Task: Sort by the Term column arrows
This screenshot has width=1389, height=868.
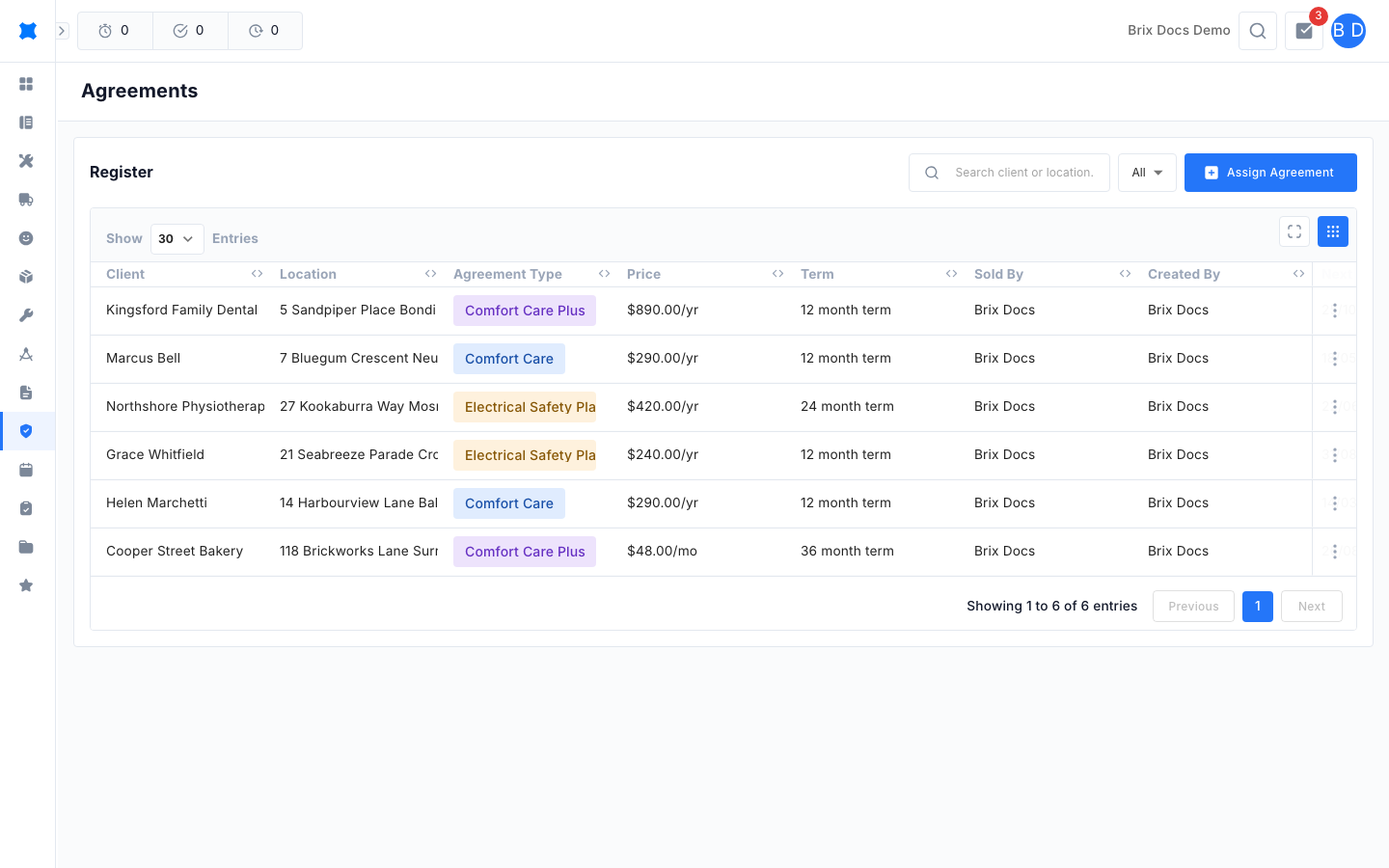Action: 952,274
